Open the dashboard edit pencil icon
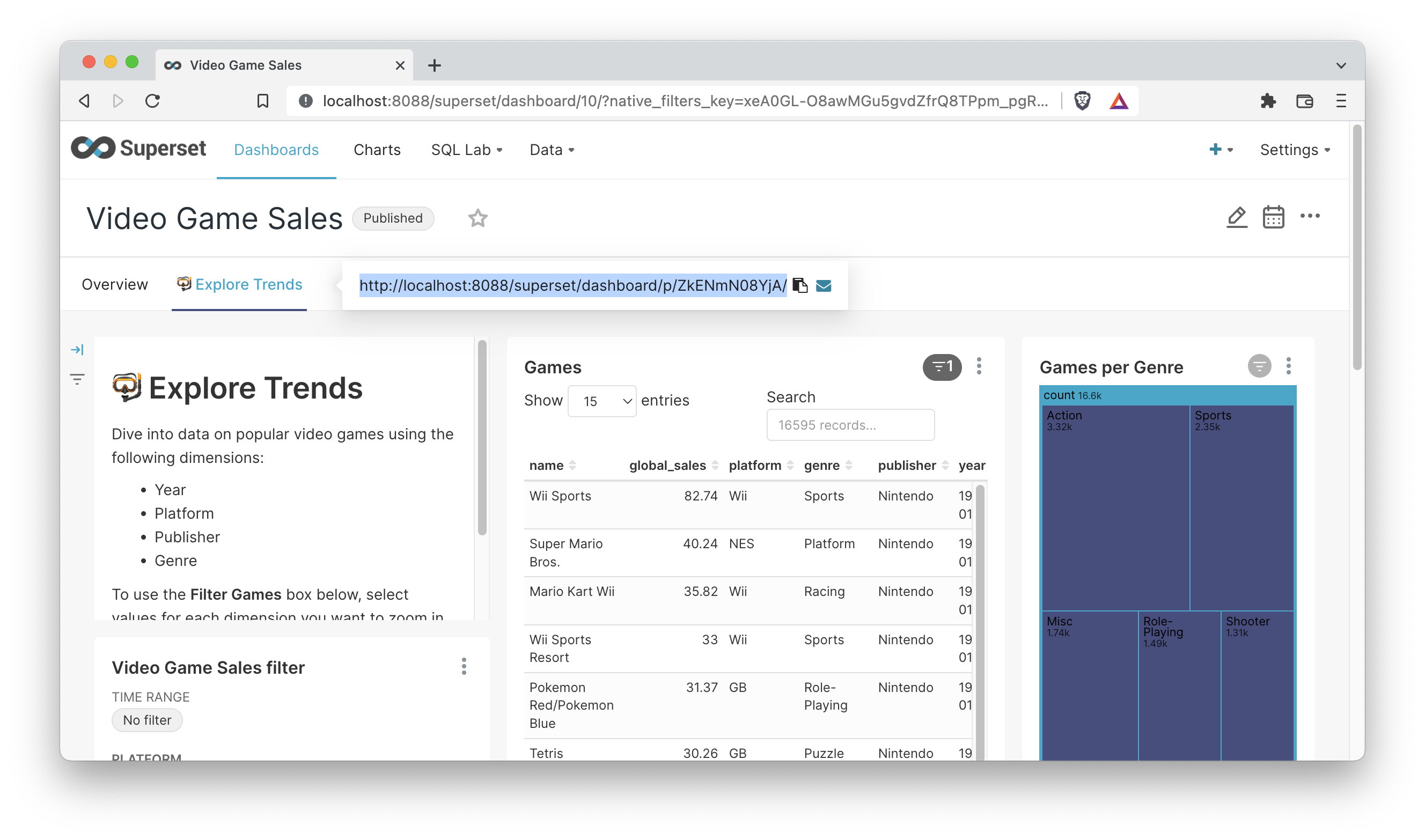 point(1237,217)
